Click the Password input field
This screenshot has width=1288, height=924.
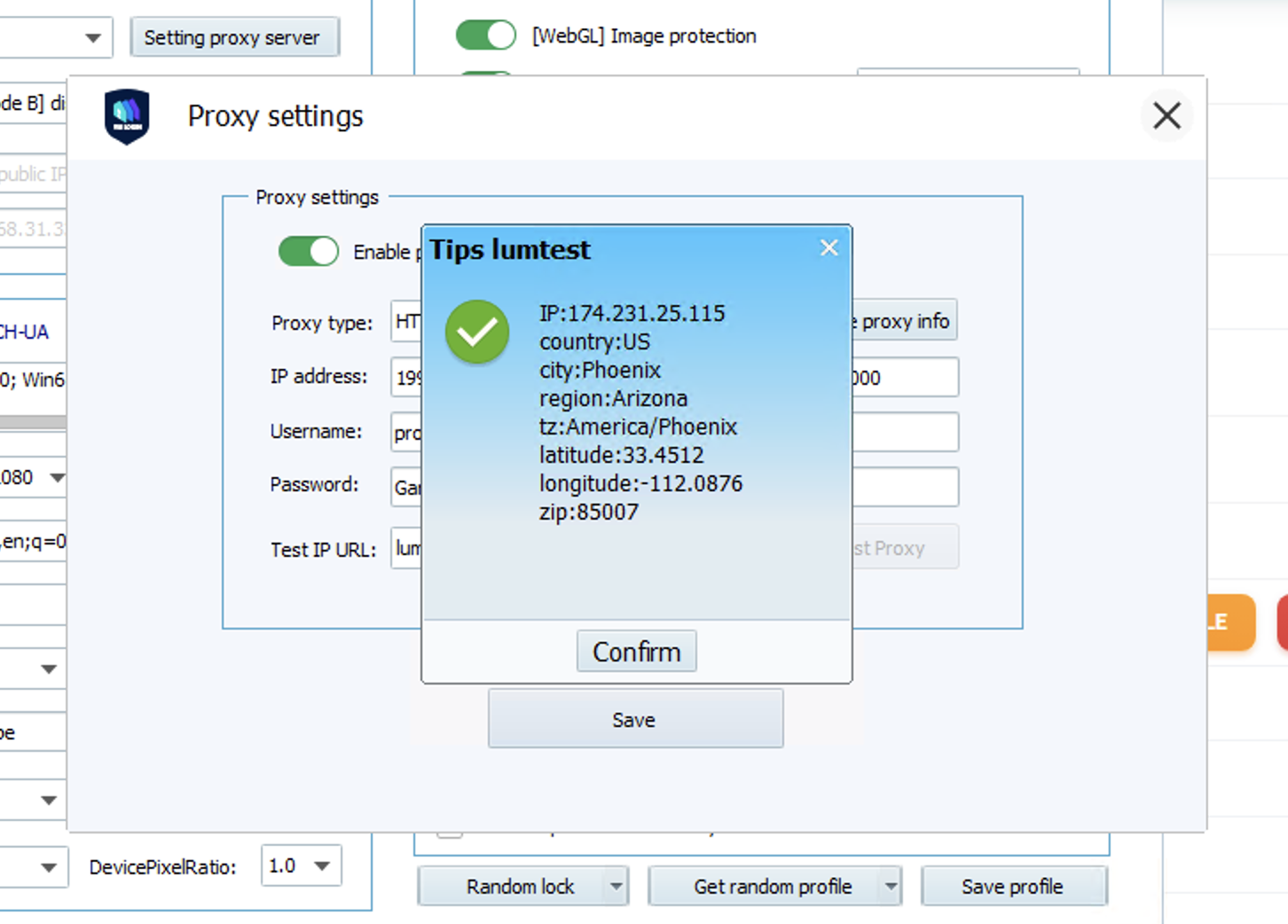click(408, 486)
